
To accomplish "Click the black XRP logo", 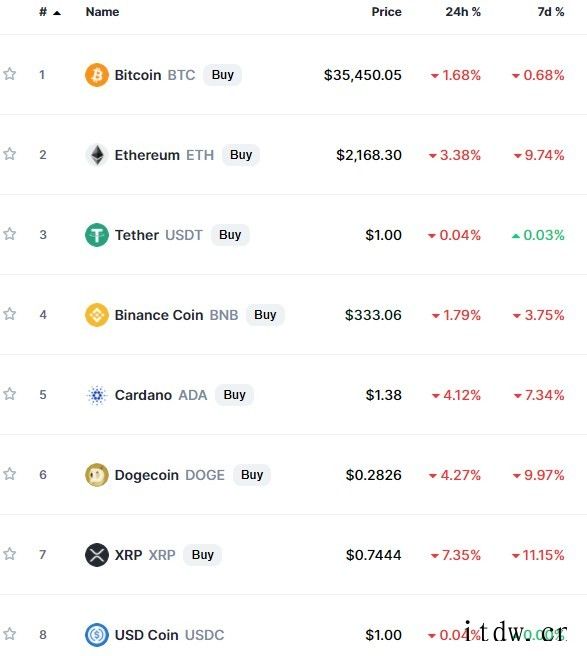I will click(97, 555).
